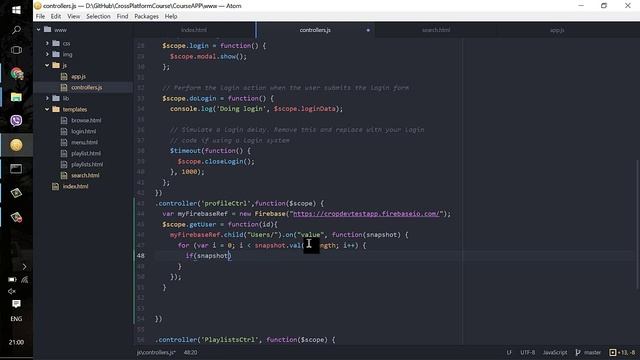The height and width of the screenshot is (360, 640).
Task: Open the File menu
Action: pyautogui.click(x=40, y=16)
